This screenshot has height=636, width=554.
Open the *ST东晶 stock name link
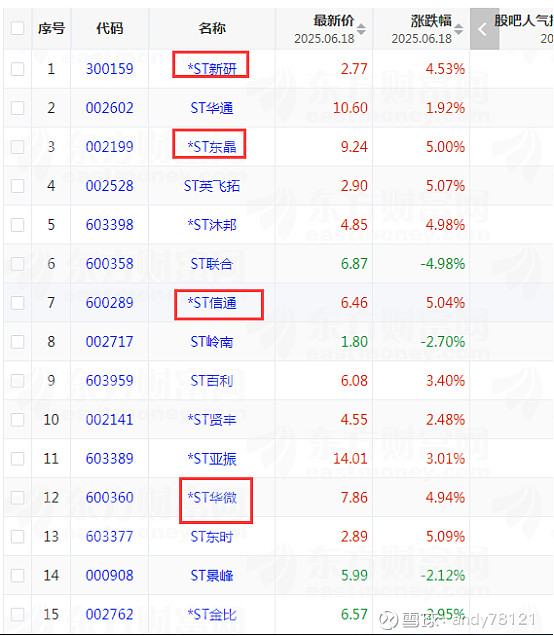[x=212, y=147]
